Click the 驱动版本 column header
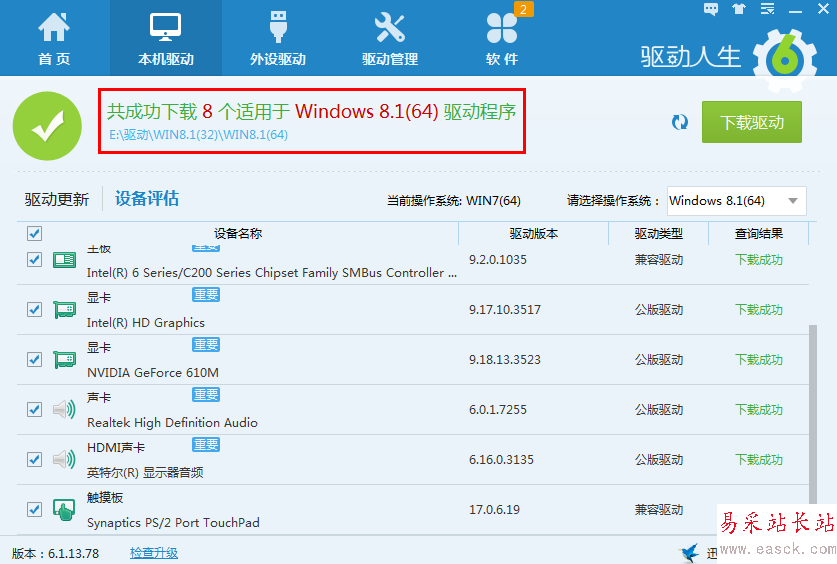This screenshot has height=564, width=837. click(x=534, y=233)
